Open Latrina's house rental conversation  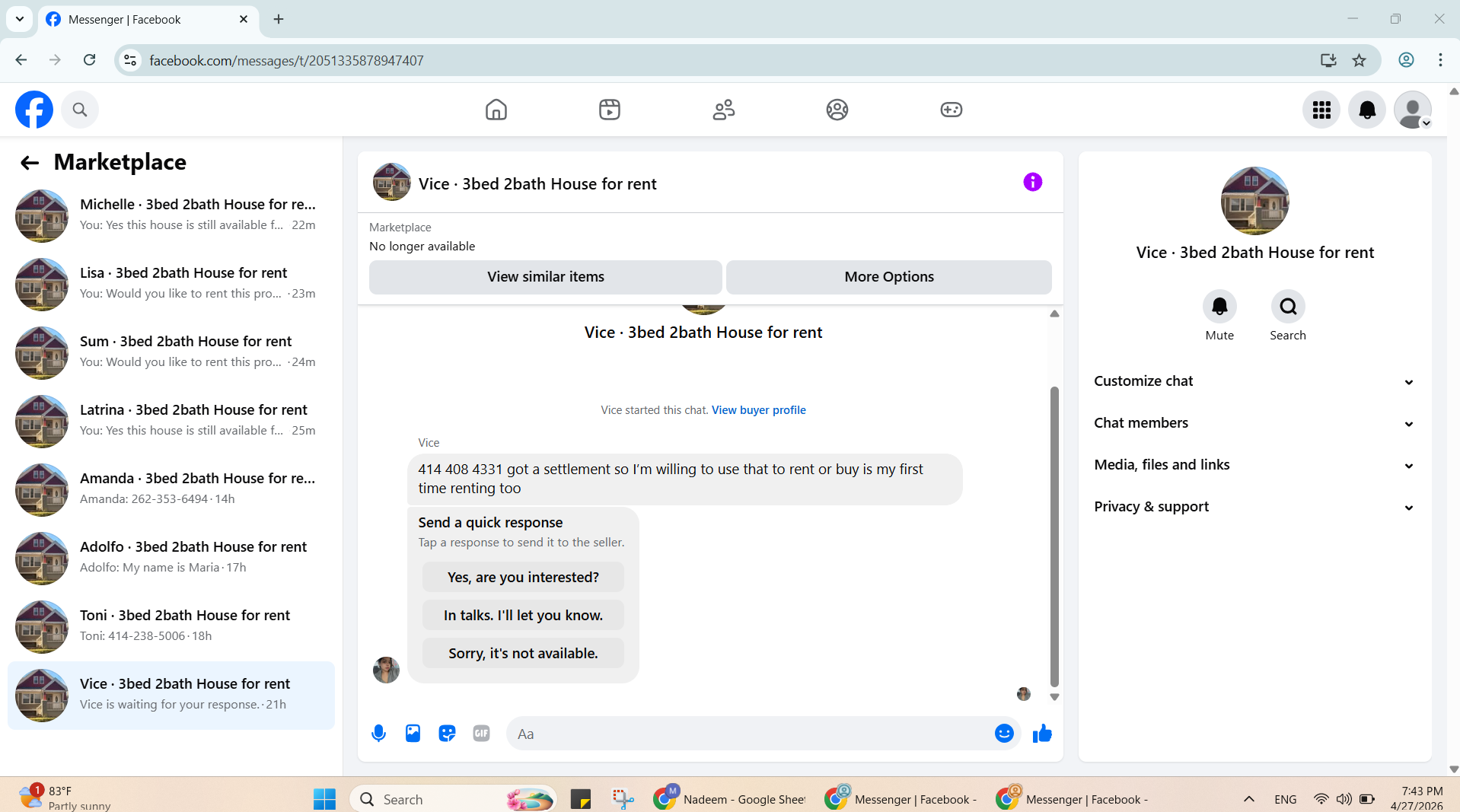click(x=171, y=421)
